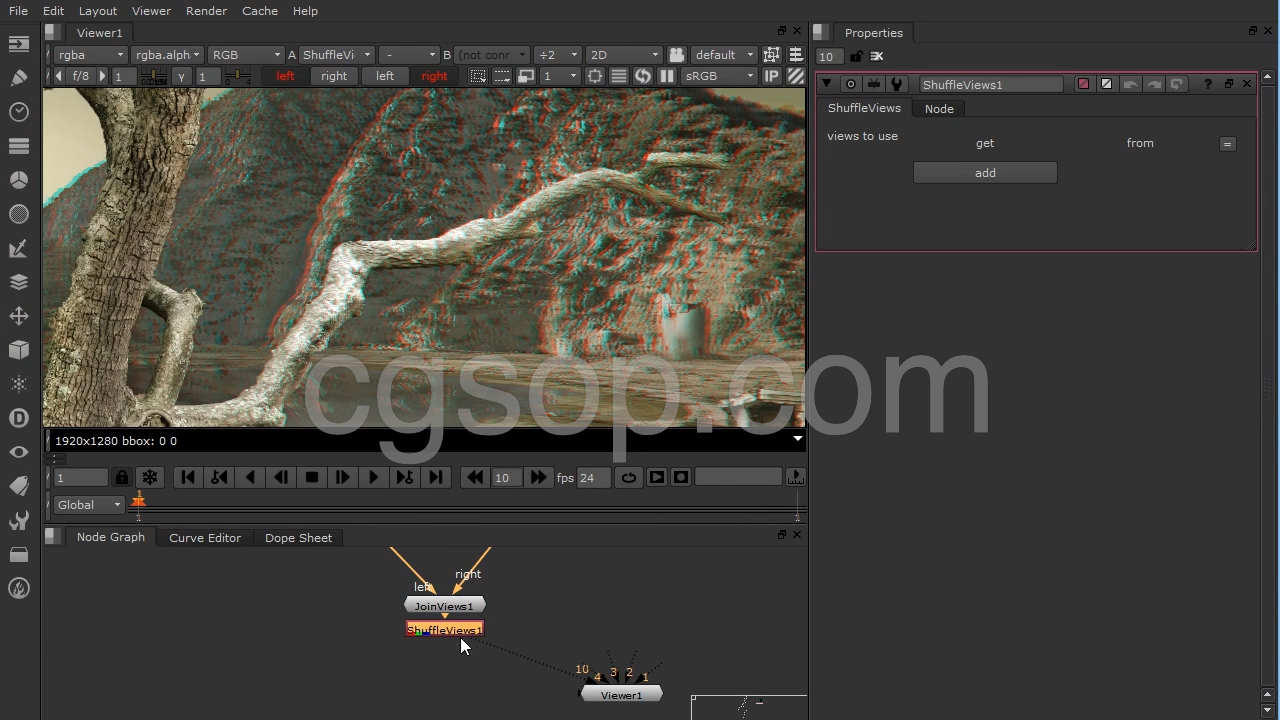Go to the last frame
This screenshot has height=720, width=1280.
[435, 478]
